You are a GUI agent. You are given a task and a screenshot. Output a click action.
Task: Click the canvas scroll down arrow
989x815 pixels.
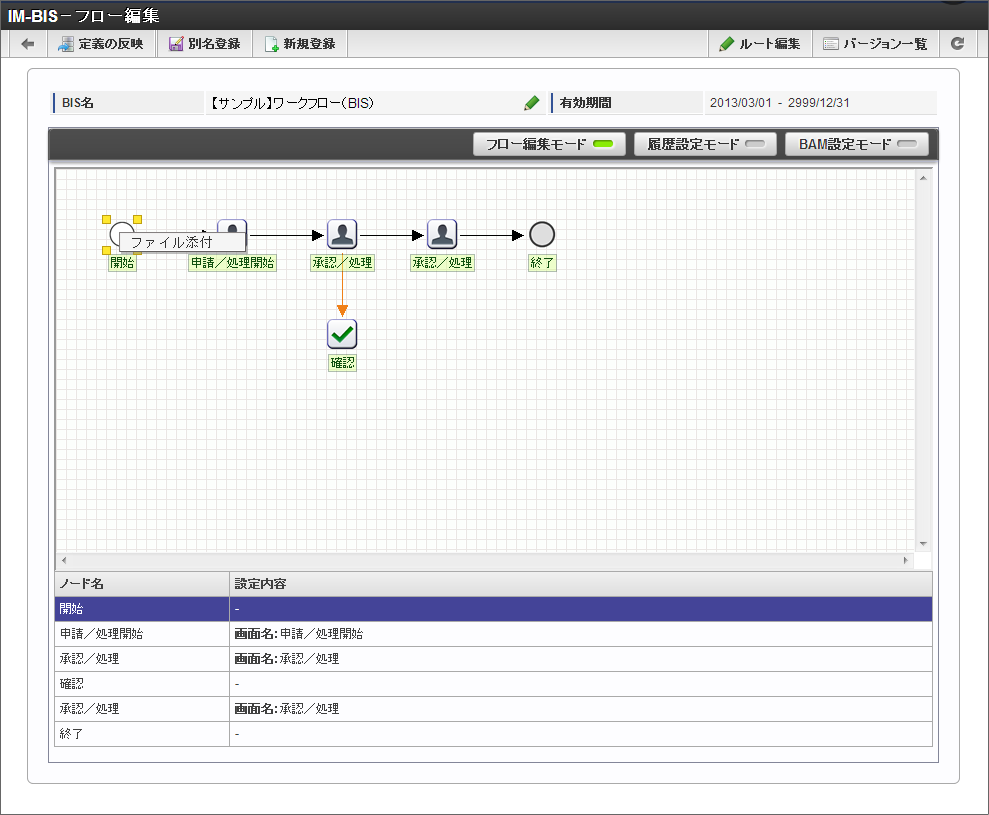tap(923, 544)
